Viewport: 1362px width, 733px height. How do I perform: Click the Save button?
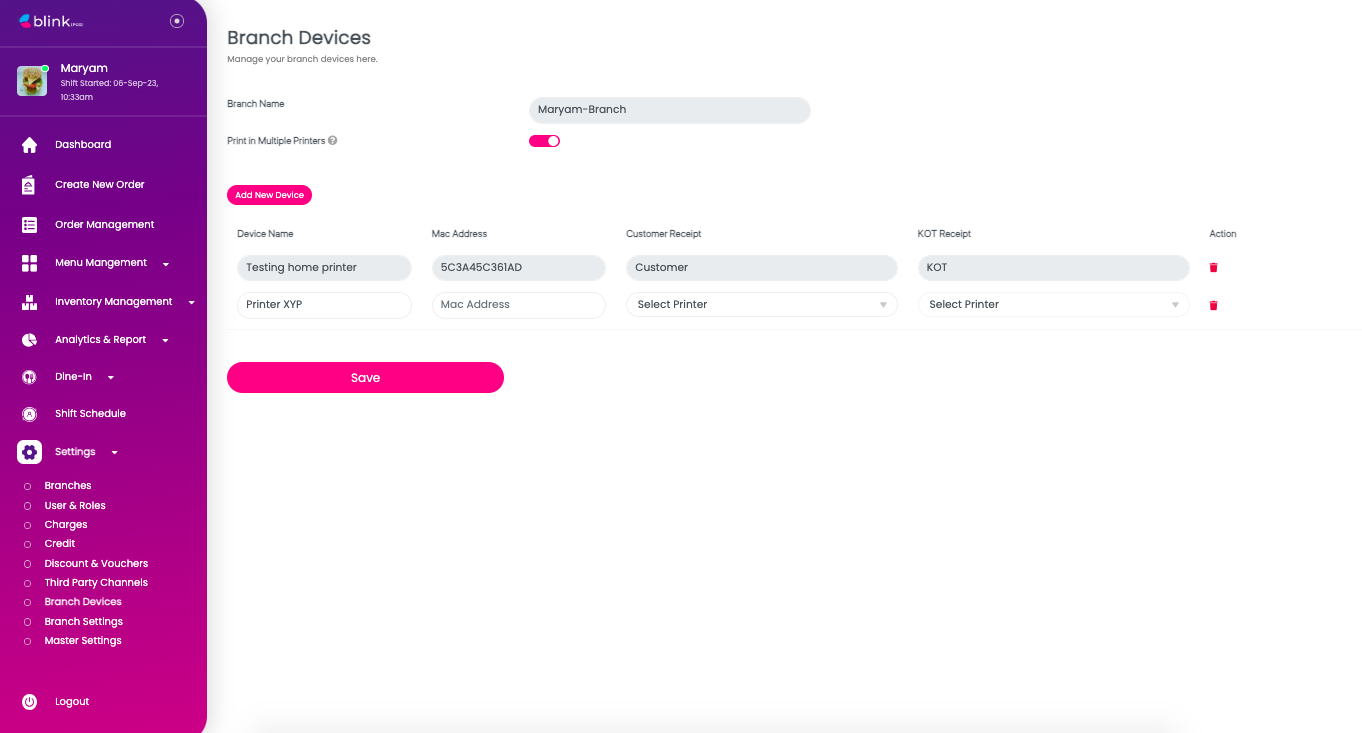click(x=365, y=378)
